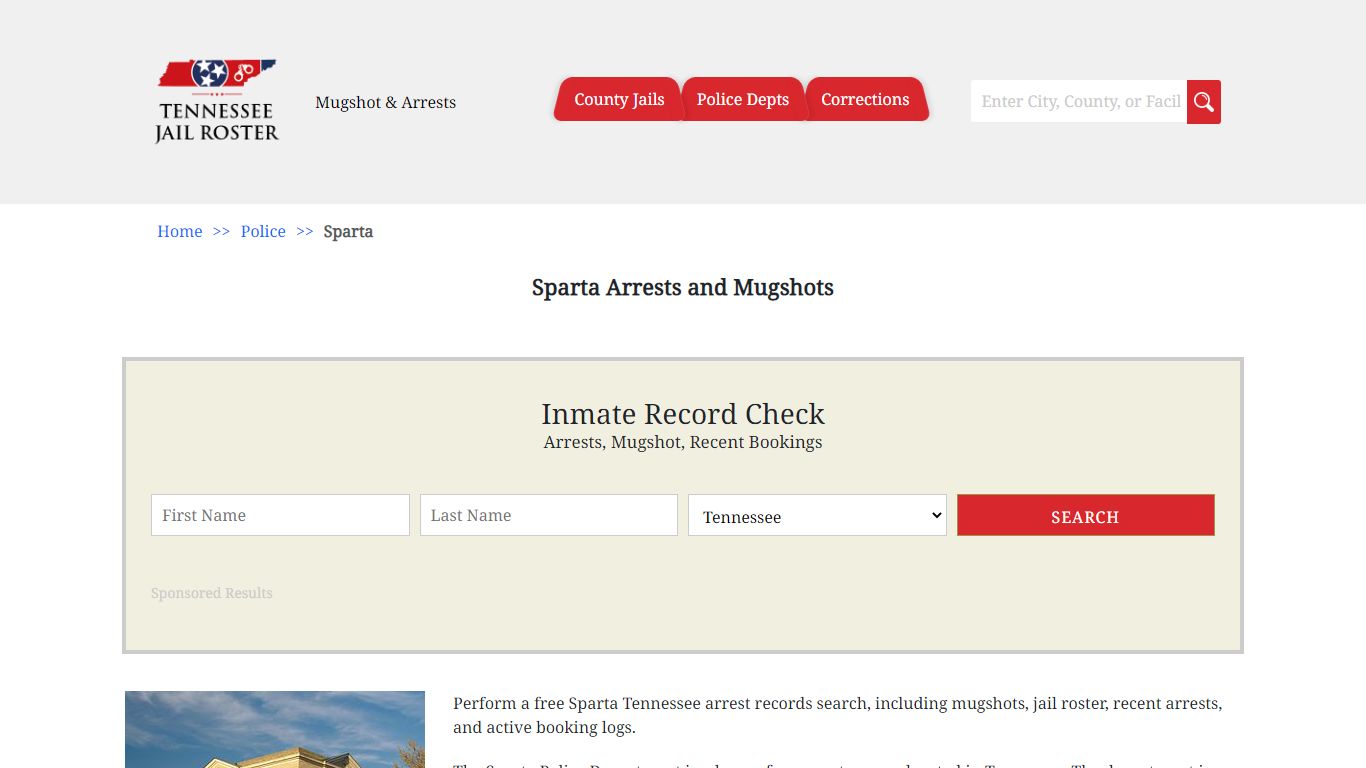
Task: Click the Arrests, Mugshot, Recent Bookings subtitle
Action: (683, 442)
